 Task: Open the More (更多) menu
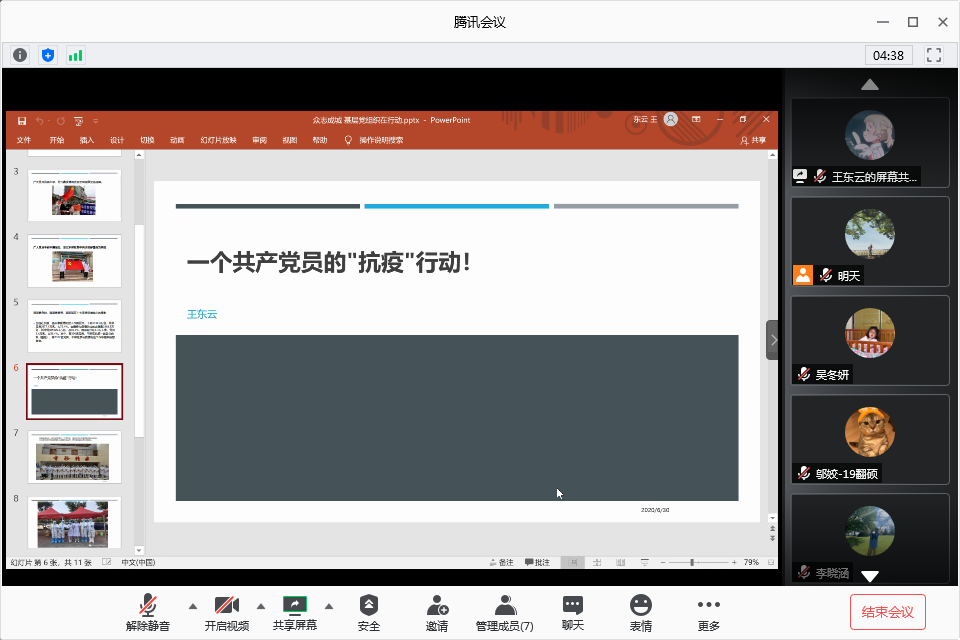pos(708,612)
